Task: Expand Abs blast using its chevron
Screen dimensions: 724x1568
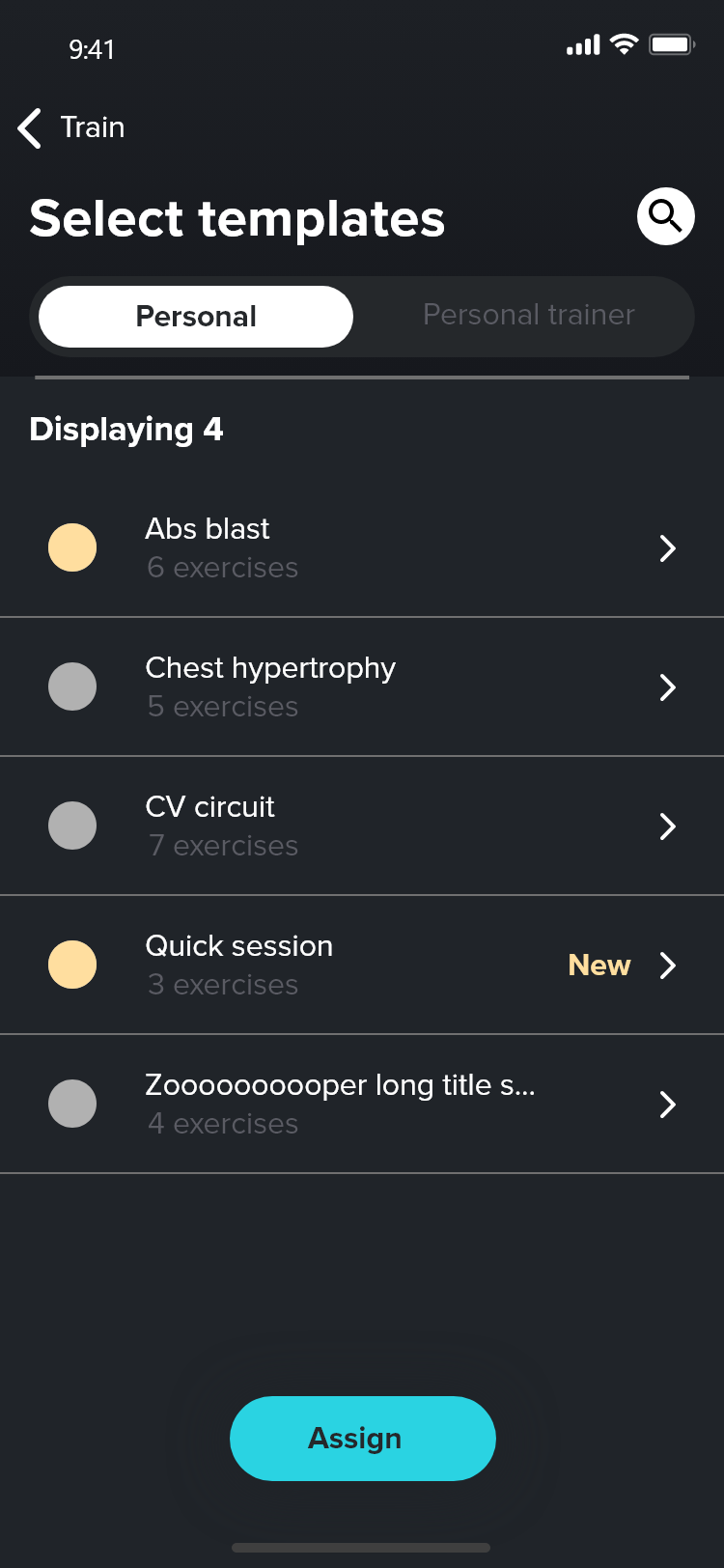Action: tap(667, 548)
